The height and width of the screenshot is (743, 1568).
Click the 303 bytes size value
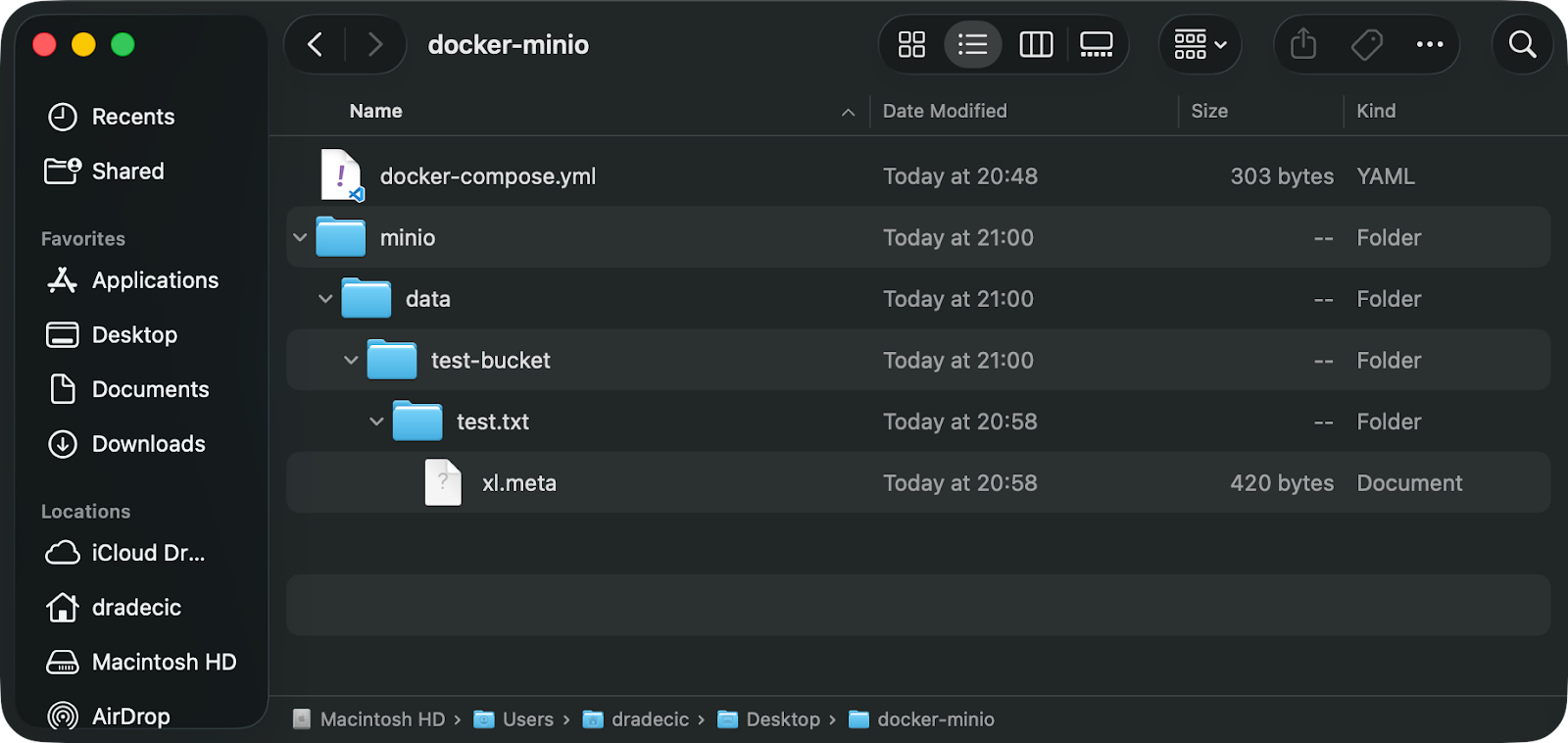coord(1282,176)
